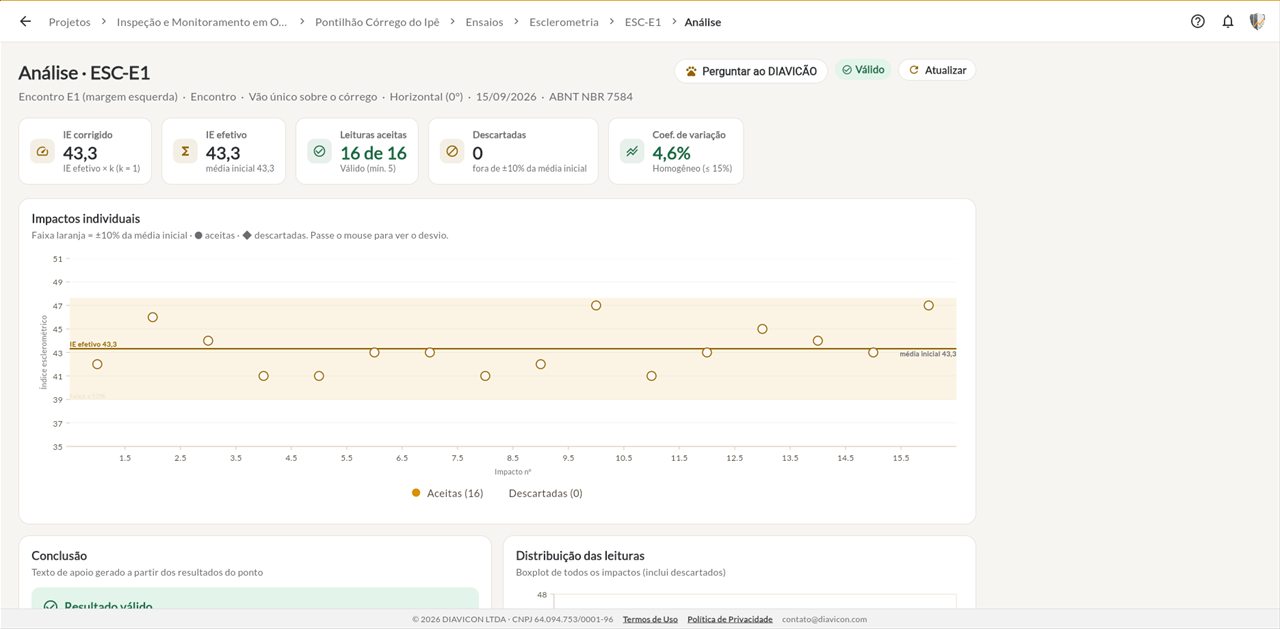Click the '16 de 16' value
Viewport: 1280px width, 629px height.
pos(373,153)
